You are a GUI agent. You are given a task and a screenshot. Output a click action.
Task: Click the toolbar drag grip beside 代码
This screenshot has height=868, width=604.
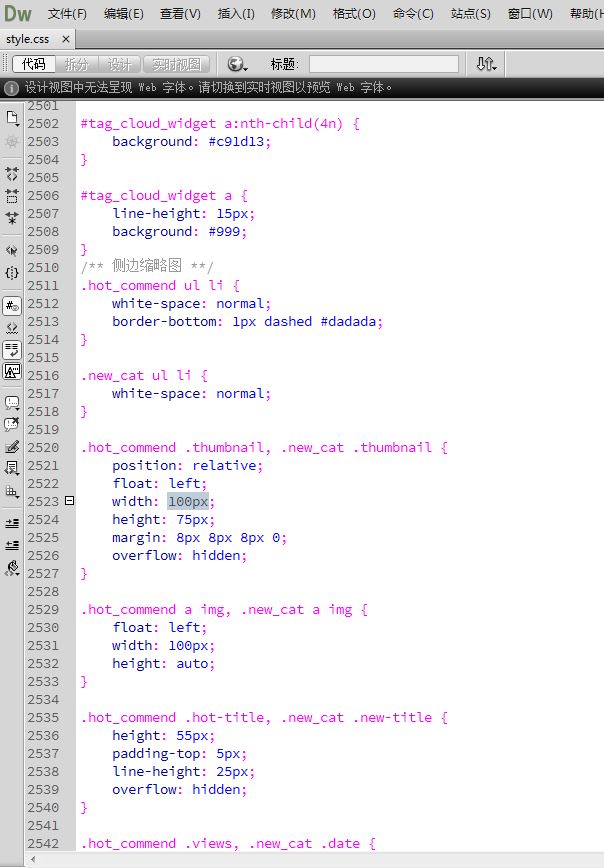(6, 64)
